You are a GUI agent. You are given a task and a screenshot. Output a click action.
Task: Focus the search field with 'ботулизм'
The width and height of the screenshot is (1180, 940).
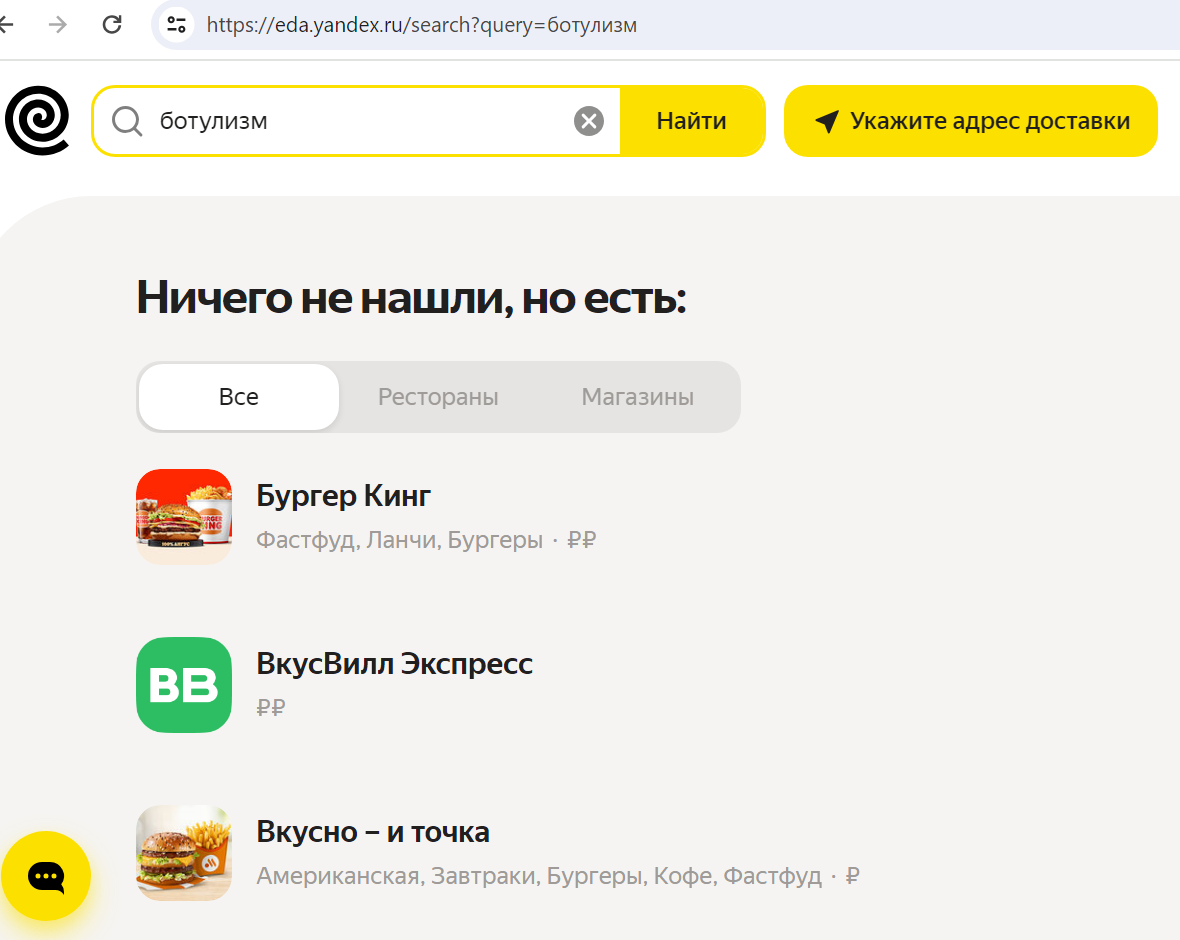[x=355, y=121]
